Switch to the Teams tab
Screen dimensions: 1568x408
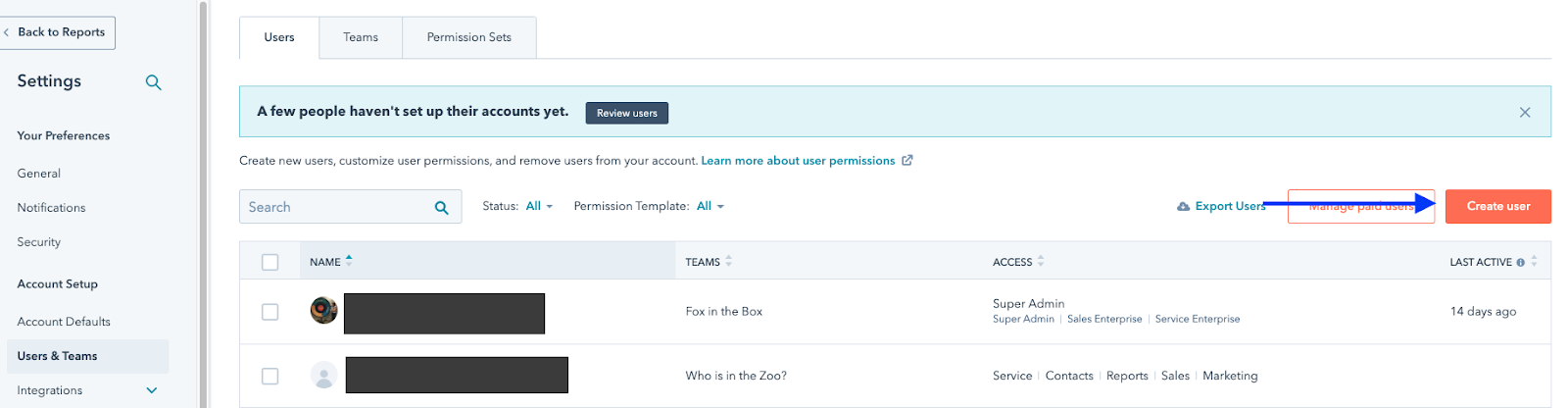pos(360,37)
